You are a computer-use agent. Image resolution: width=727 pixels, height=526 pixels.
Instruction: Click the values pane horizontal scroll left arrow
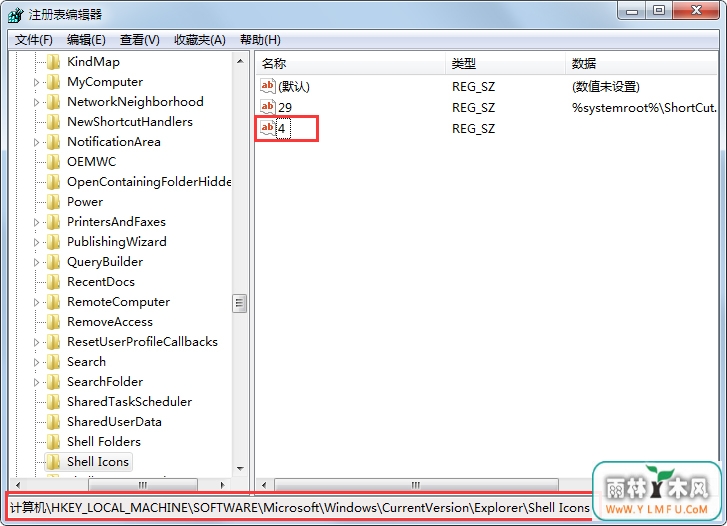click(264, 485)
